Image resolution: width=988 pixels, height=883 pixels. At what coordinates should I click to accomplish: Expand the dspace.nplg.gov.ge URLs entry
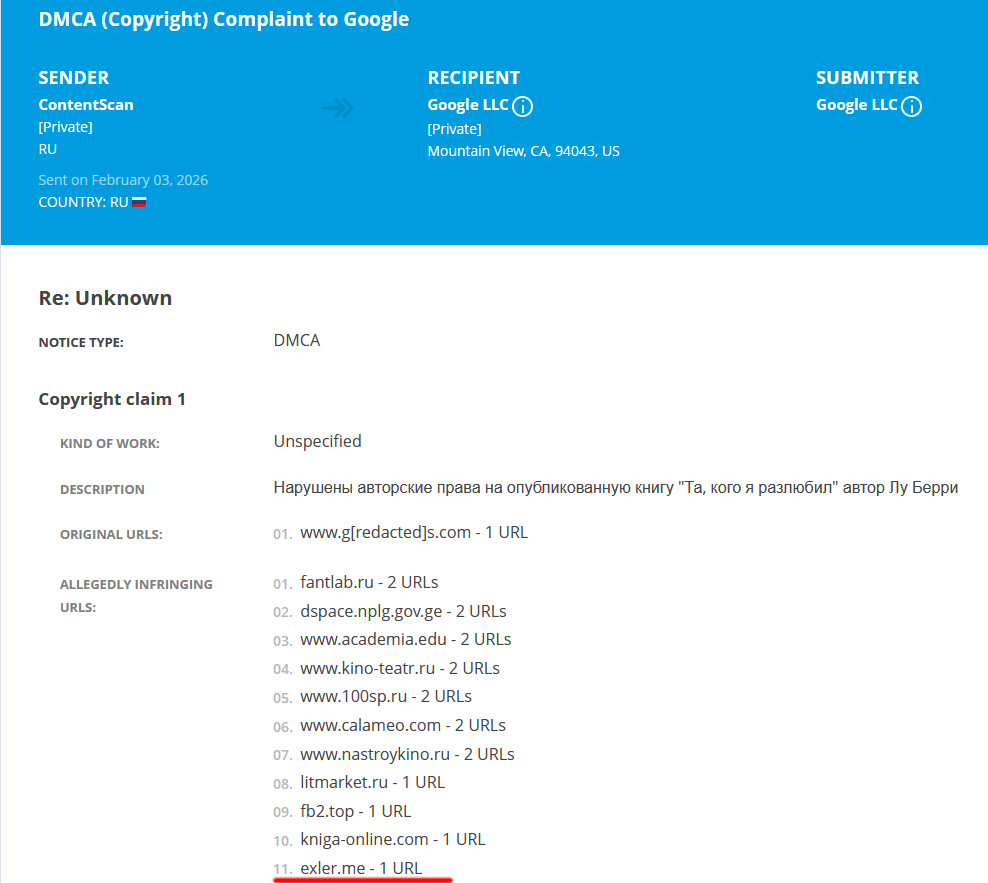pos(403,611)
